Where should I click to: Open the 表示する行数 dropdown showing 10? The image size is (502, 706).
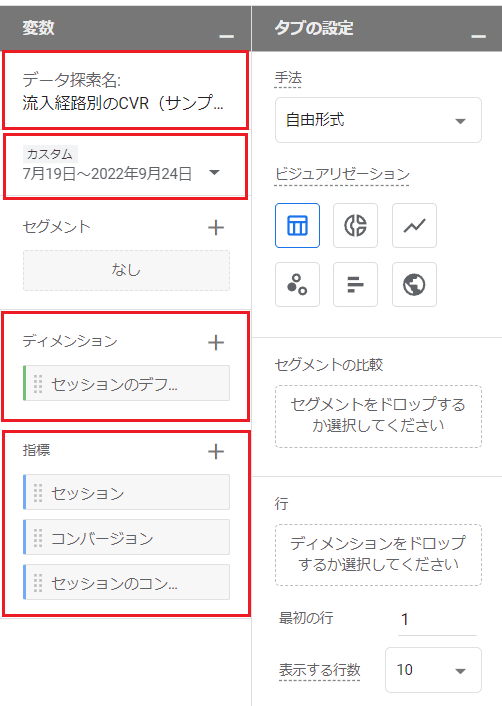tap(433, 670)
